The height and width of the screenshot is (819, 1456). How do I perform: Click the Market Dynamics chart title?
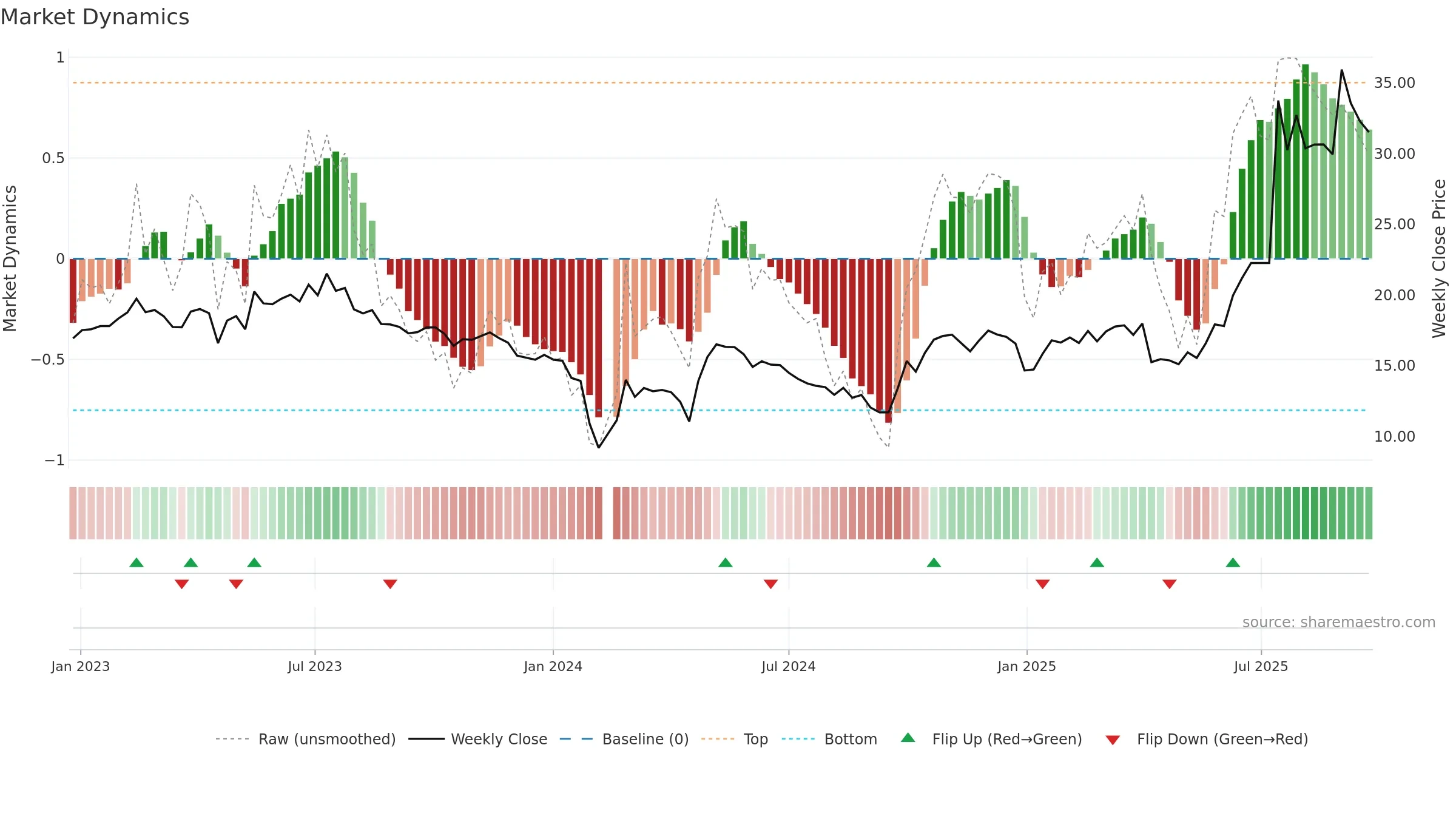click(x=95, y=17)
